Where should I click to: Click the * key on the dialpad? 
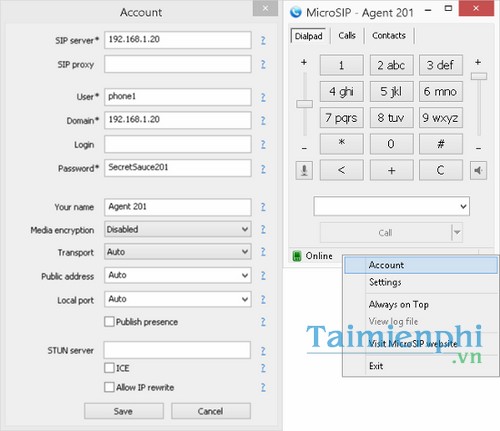(x=342, y=144)
